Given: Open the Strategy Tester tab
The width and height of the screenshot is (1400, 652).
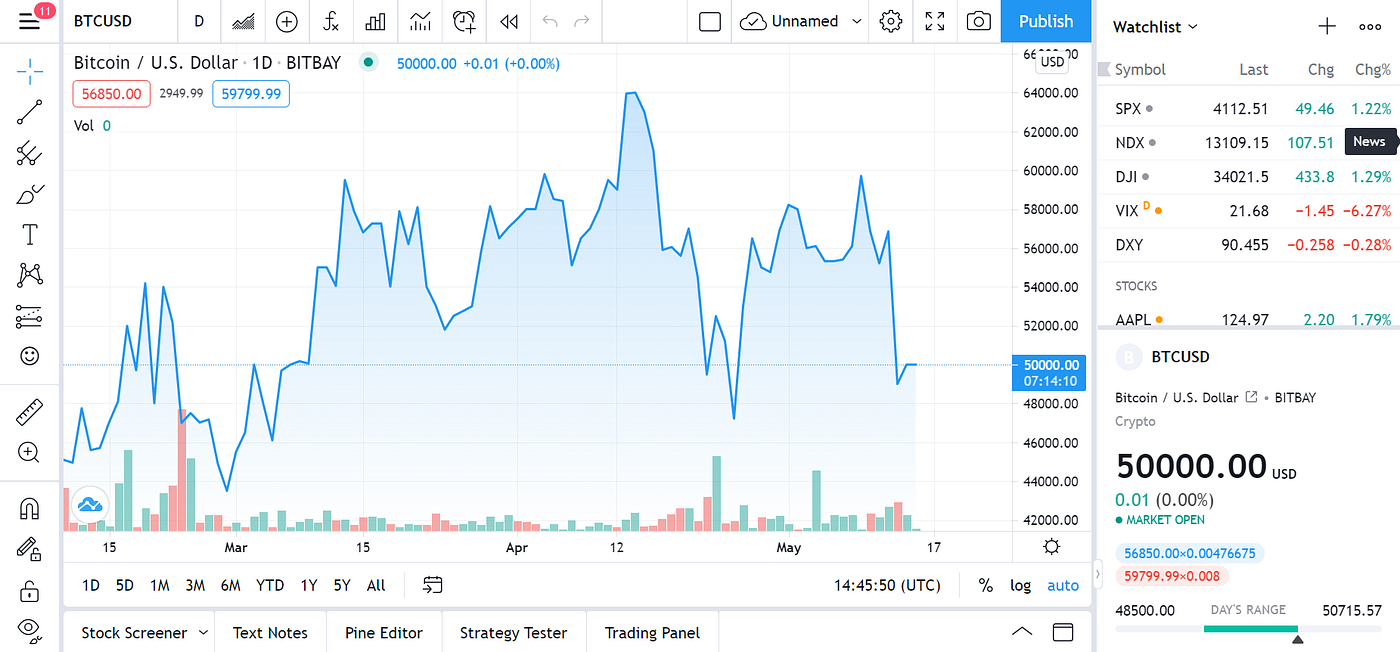Looking at the screenshot, I should click(x=513, y=633).
